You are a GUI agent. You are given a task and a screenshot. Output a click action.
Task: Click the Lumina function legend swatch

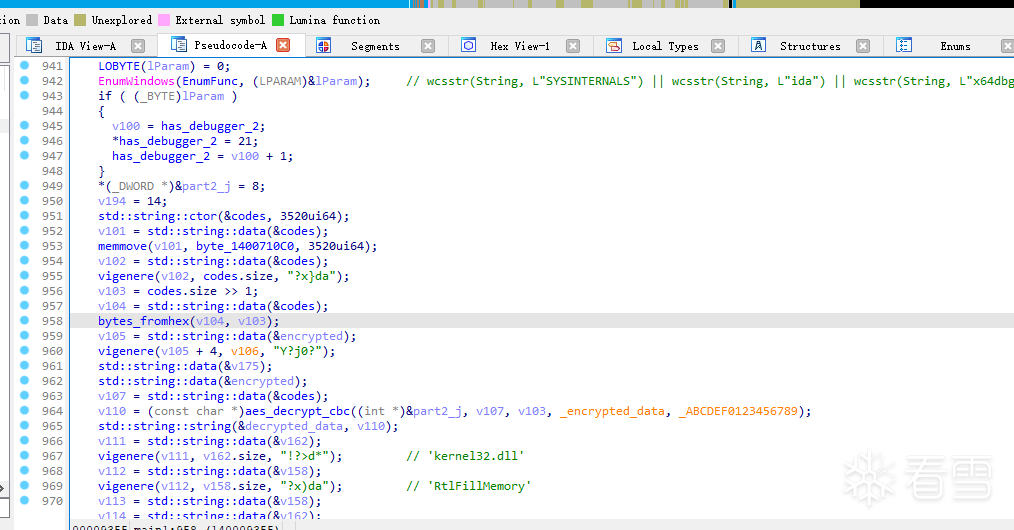pyautogui.click(x=278, y=20)
